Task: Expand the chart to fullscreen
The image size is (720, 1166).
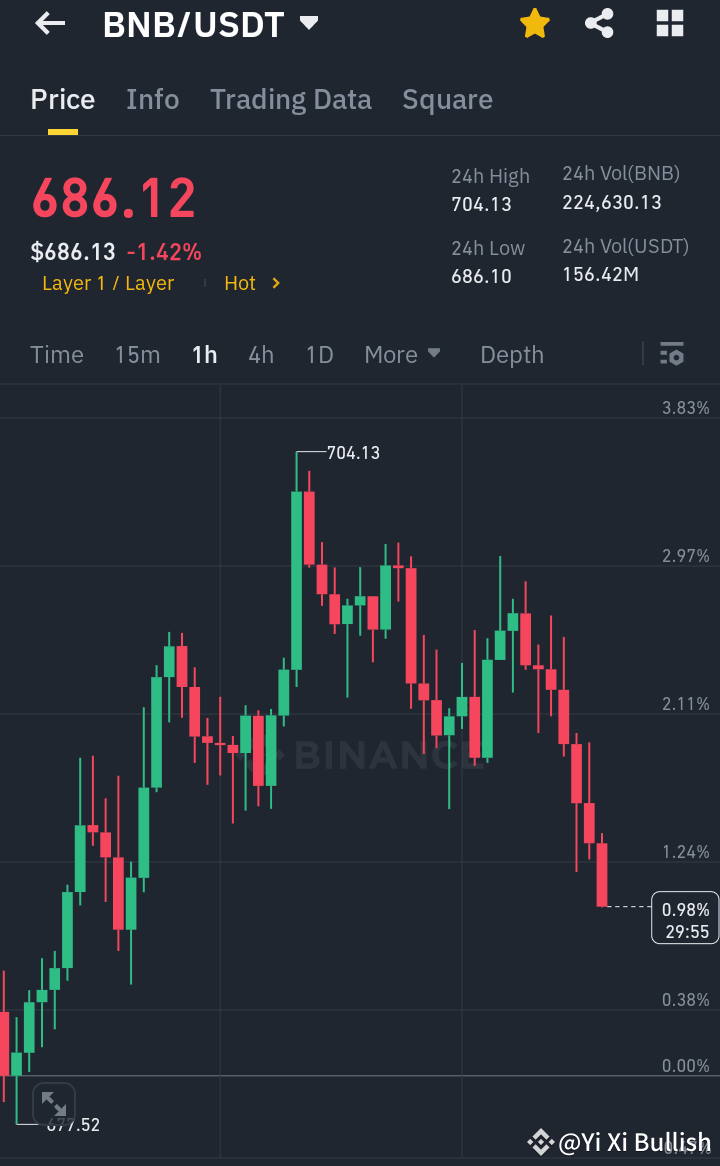Action: (x=53, y=1103)
